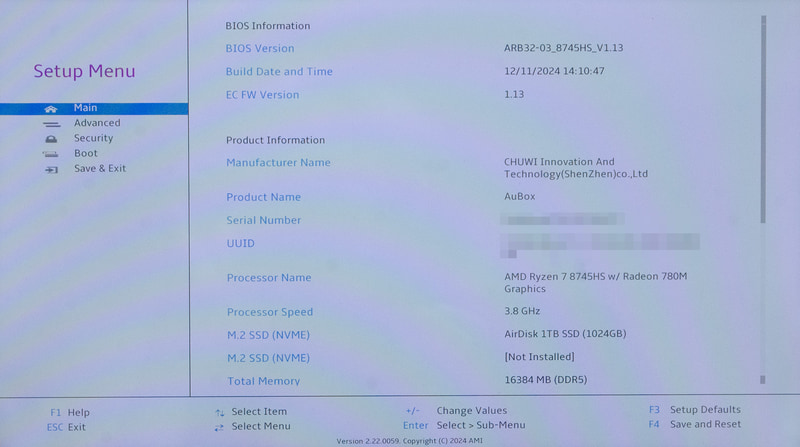Click the CHUWI Innovation manufacturer value
The image size is (800, 447).
pyautogui.click(x=576, y=168)
